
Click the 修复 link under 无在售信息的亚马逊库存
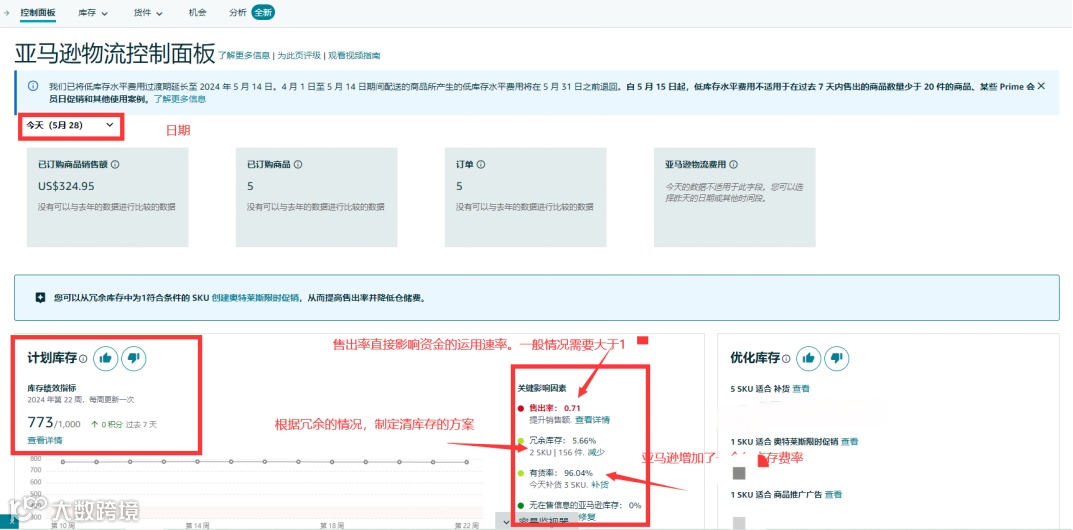pos(587,517)
